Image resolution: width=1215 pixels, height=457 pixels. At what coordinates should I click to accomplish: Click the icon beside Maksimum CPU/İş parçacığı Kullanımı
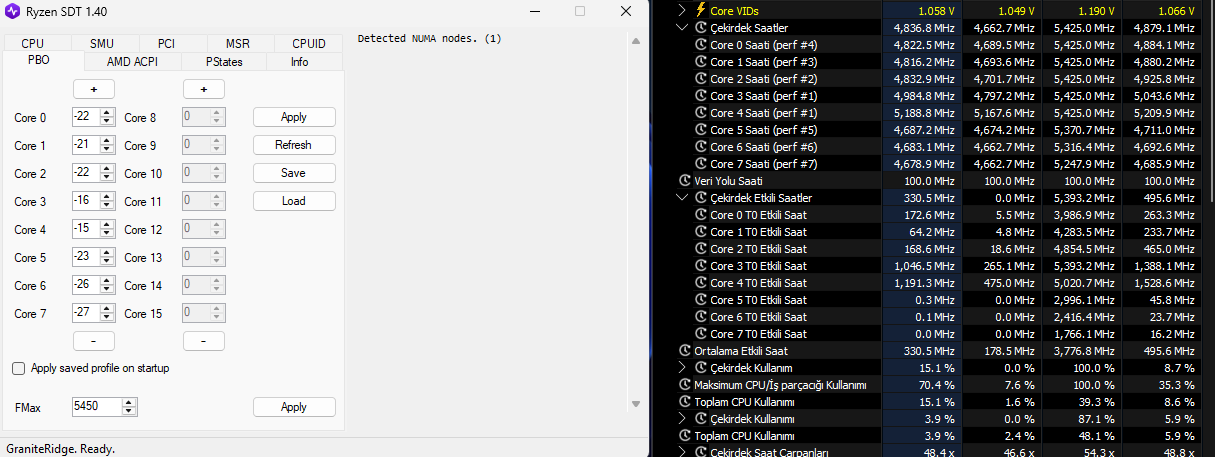[x=684, y=385]
